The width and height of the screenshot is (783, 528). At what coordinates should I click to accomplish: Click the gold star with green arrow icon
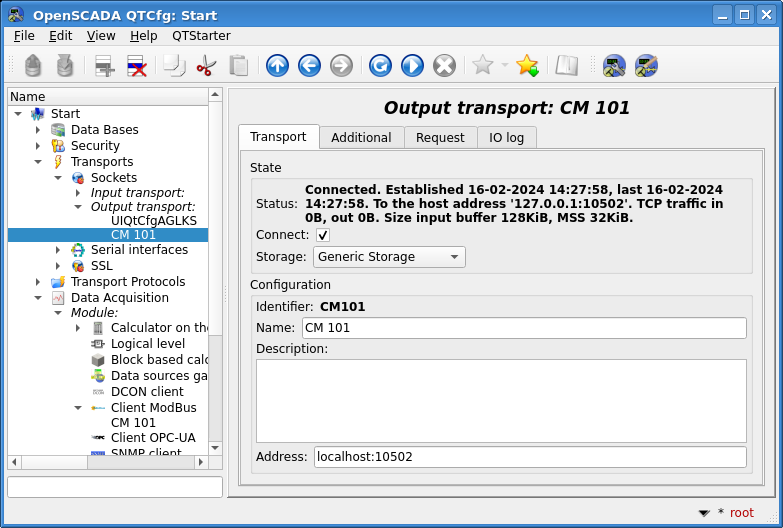click(527, 66)
